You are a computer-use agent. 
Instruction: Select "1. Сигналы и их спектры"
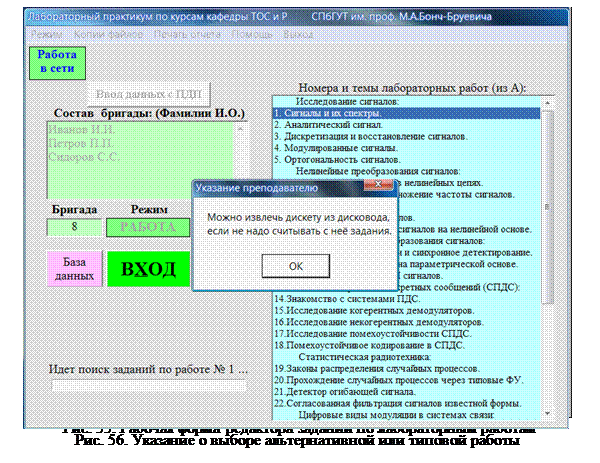406,113
